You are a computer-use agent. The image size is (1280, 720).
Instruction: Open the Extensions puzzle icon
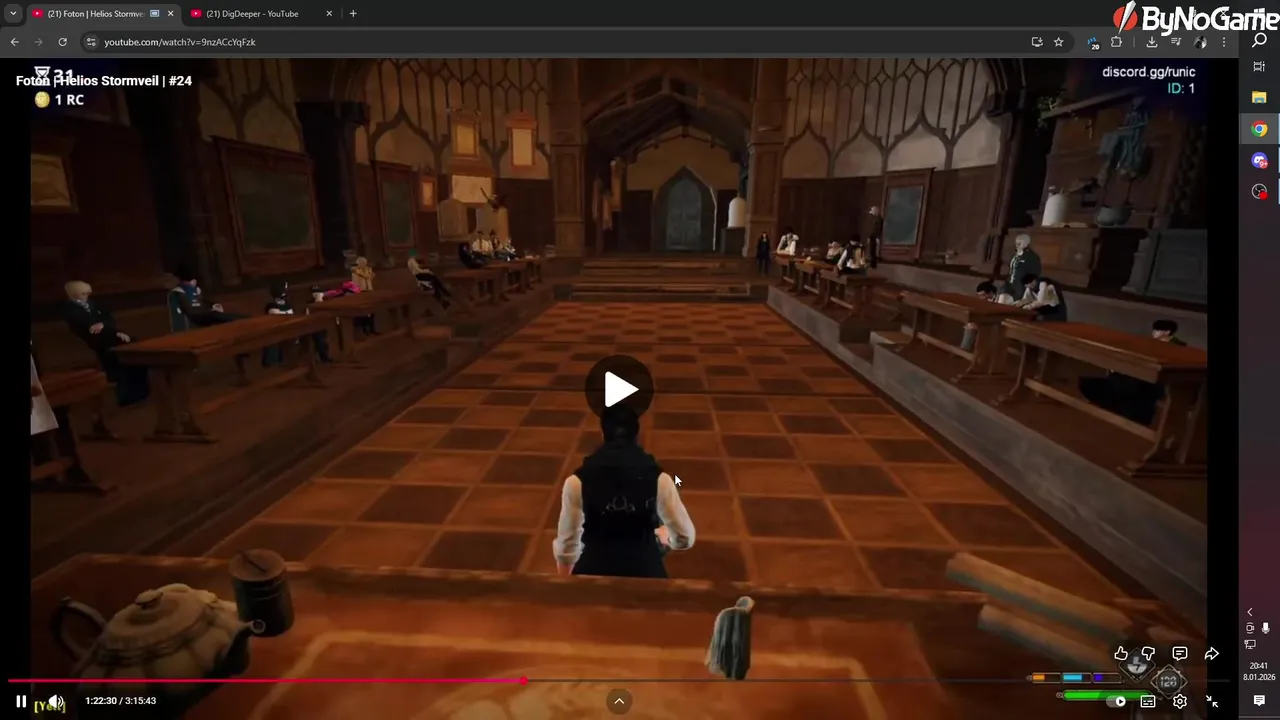tap(1117, 42)
